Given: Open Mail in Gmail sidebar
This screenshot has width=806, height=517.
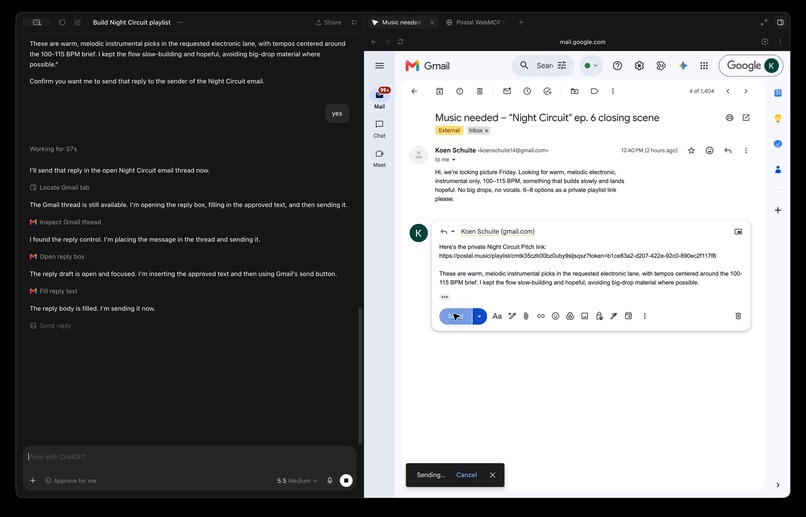Looking at the screenshot, I should coord(379,99).
